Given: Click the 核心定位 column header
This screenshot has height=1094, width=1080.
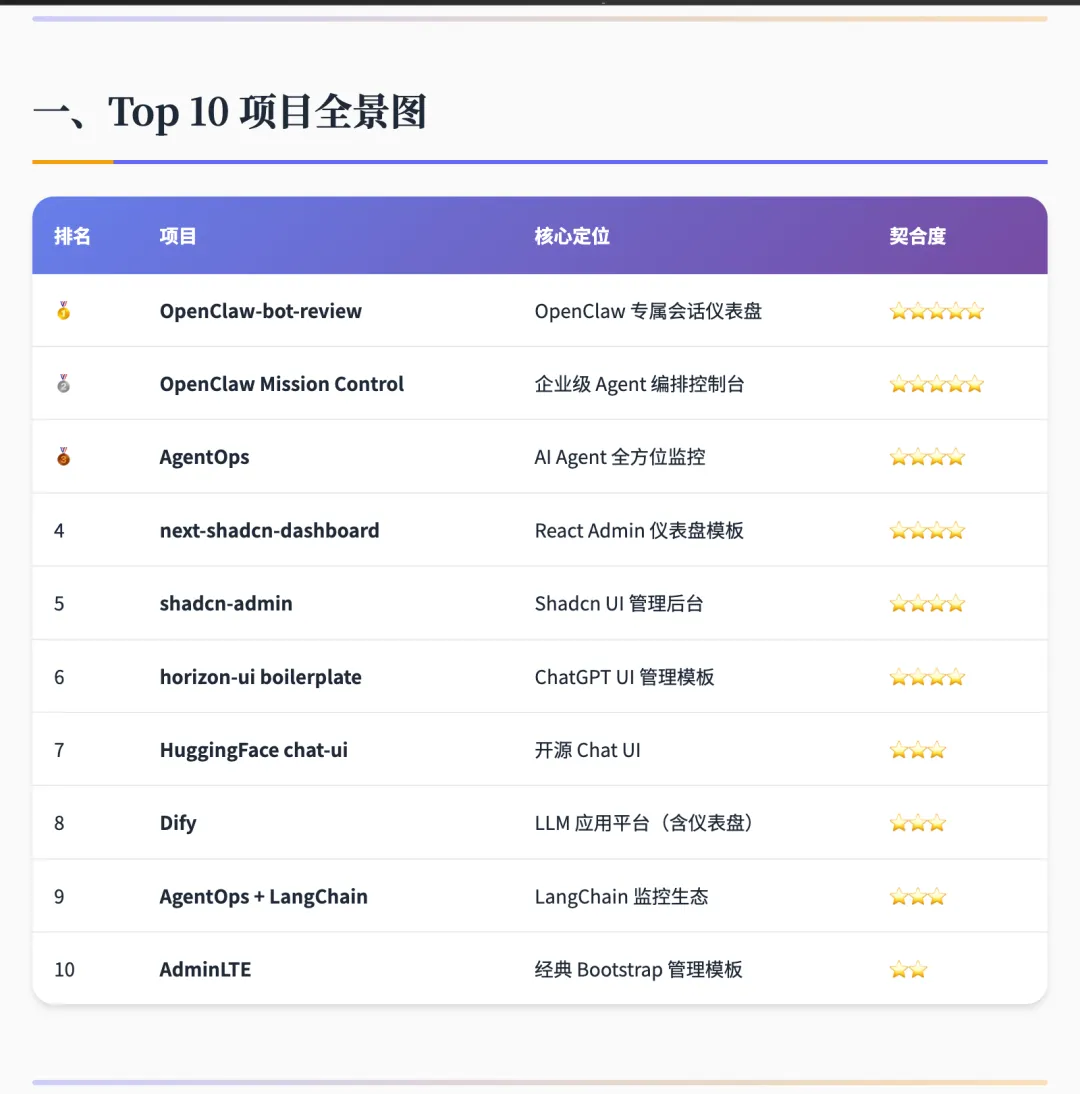Looking at the screenshot, I should [572, 236].
